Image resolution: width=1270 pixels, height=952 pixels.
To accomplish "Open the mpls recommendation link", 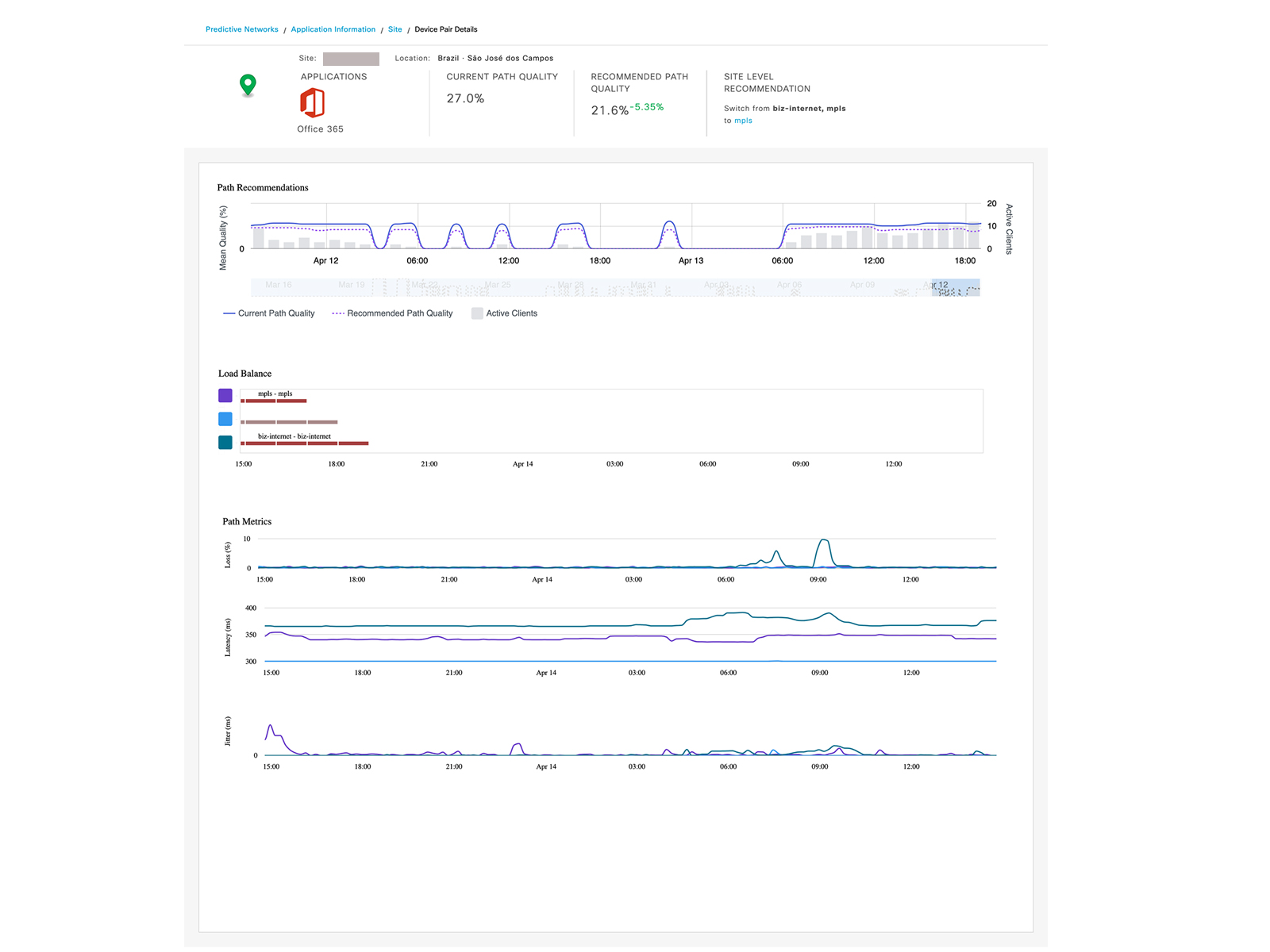I will (x=743, y=121).
